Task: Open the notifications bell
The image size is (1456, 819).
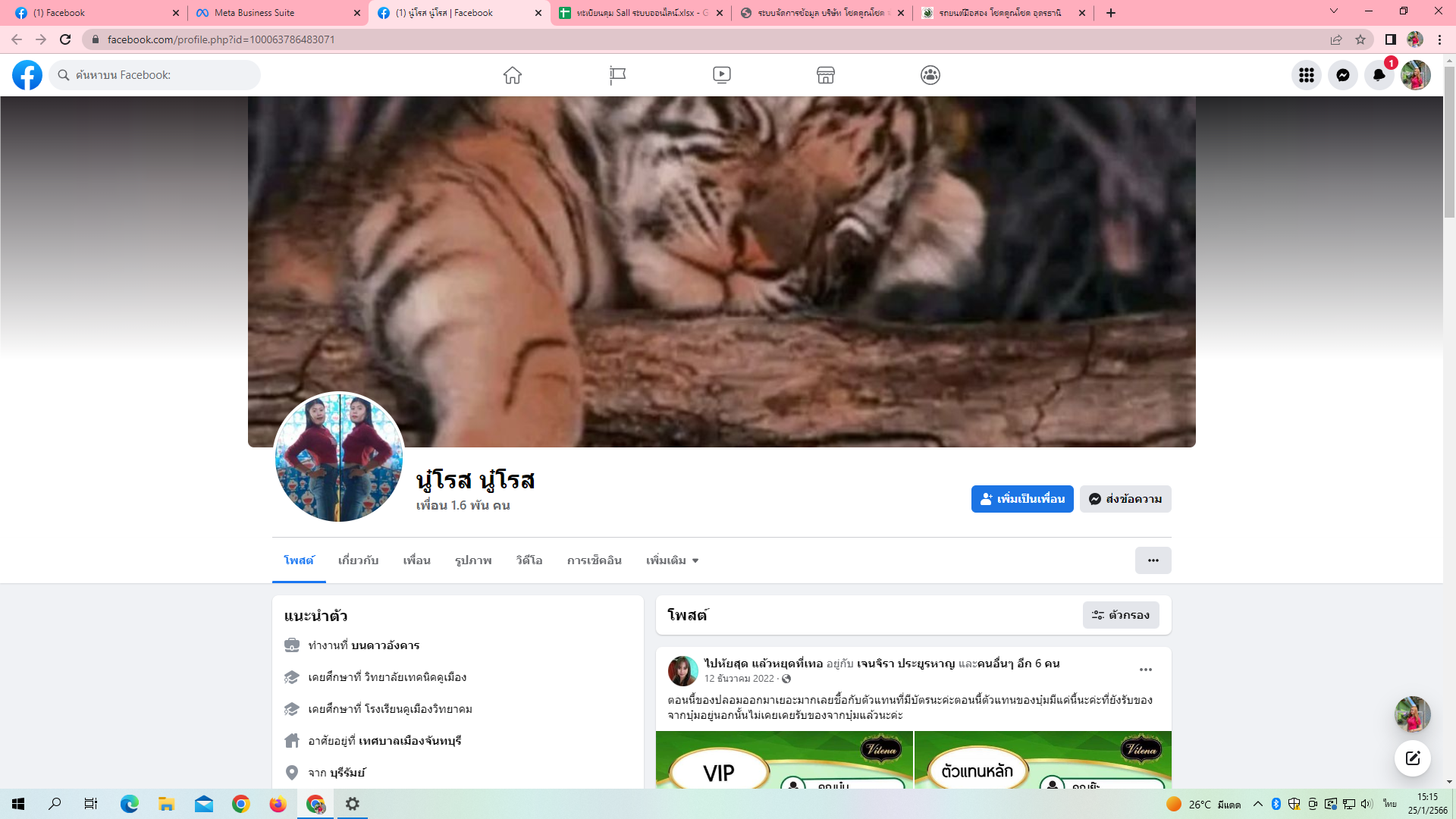Action: click(1379, 75)
